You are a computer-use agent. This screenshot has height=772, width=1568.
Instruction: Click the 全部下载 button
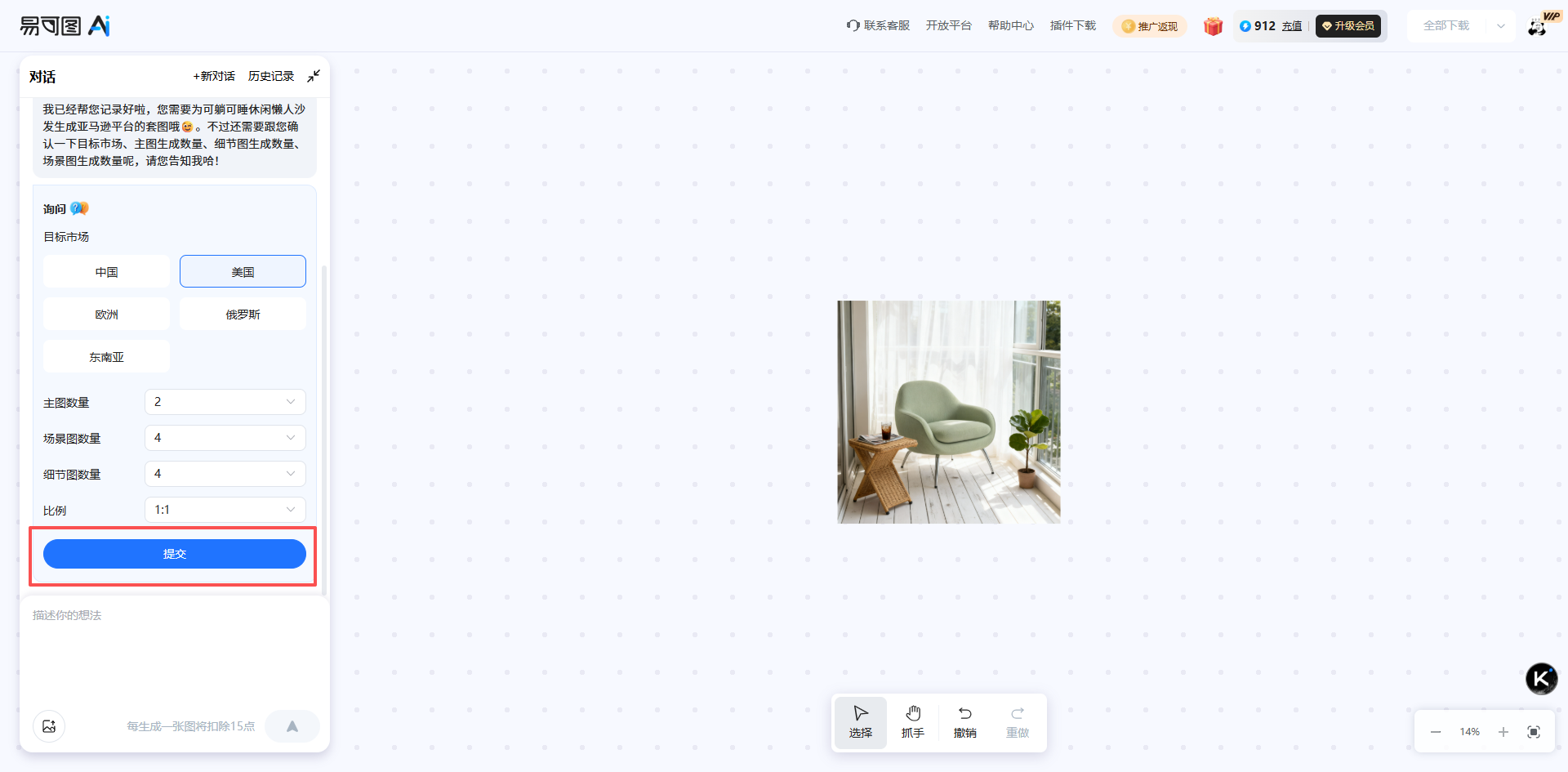point(1446,26)
